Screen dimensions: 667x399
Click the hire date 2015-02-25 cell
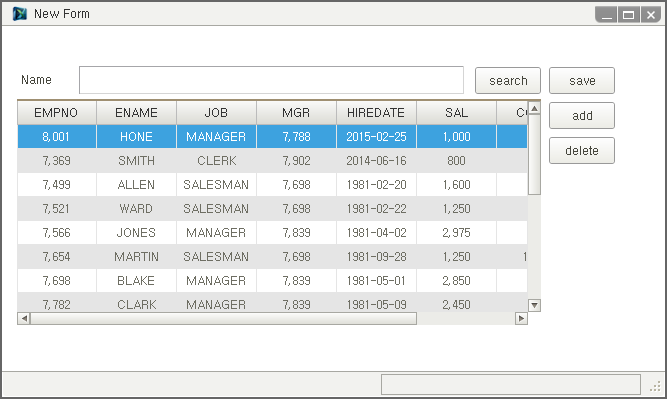376,137
